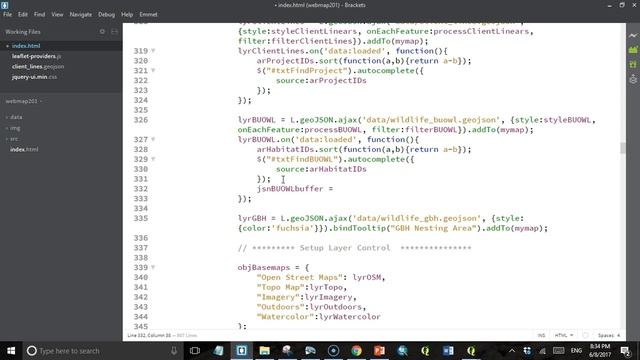Click the bottom gray extension icon in right sidebar
Image resolution: width=640 pixels, height=360 pixels.
[x=633, y=79]
